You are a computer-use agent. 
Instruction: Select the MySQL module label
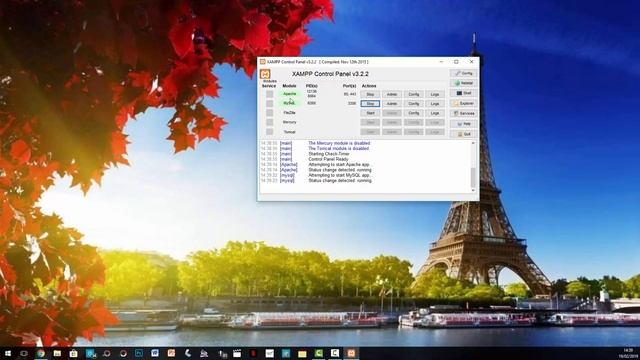[289, 103]
